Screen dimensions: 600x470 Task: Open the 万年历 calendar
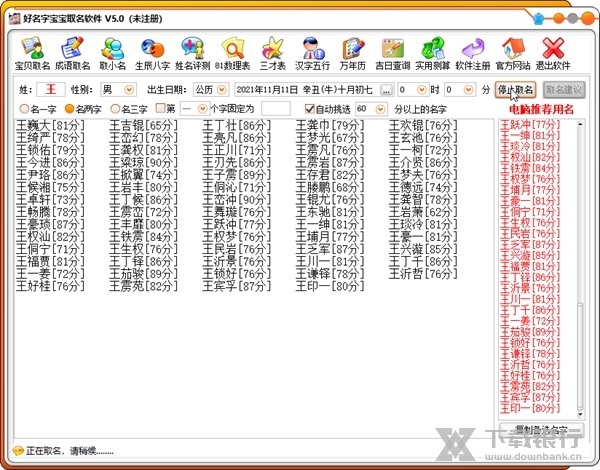point(352,54)
